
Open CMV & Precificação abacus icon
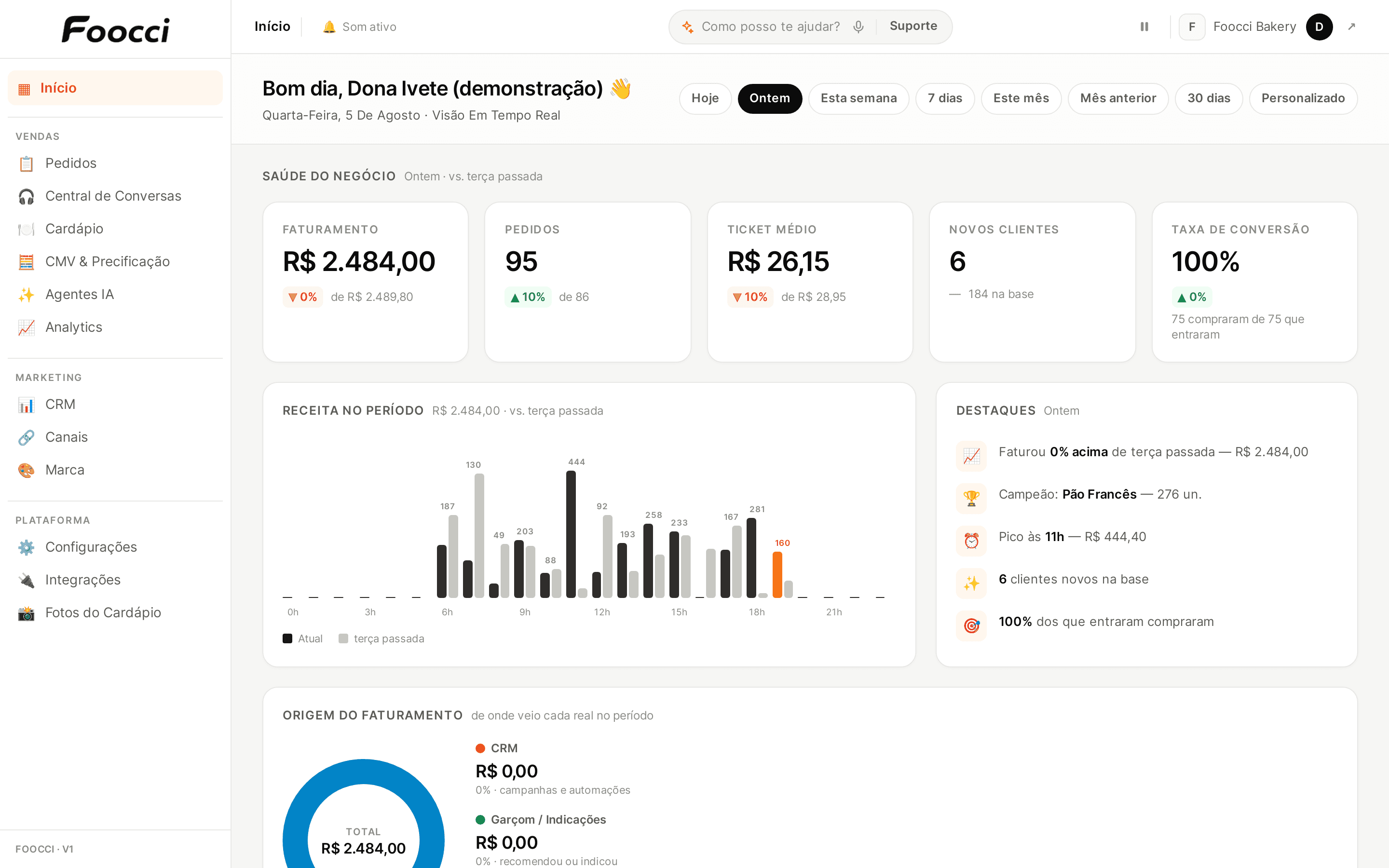(26, 262)
